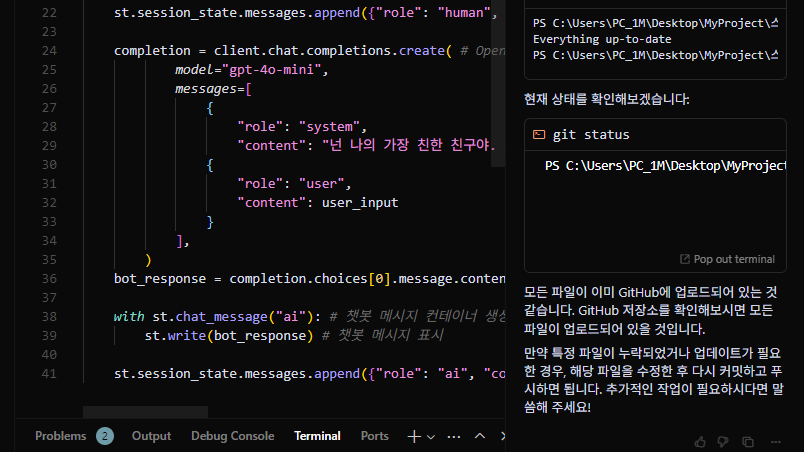The image size is (804, 452).
Task: Click the terminal icon beside git status
Action: pos(539,135)
